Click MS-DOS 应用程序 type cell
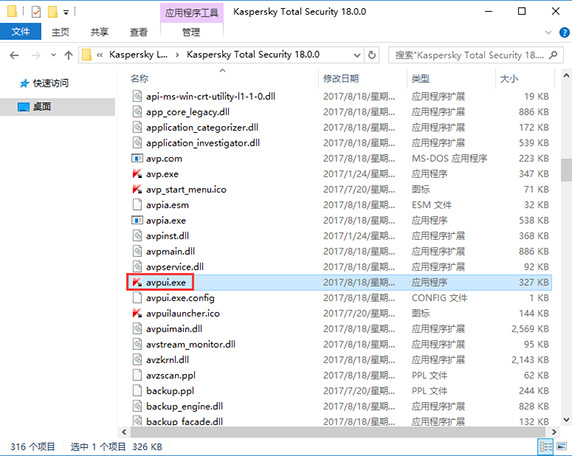This screenshot has width=572, height=456. click(449, 158)
